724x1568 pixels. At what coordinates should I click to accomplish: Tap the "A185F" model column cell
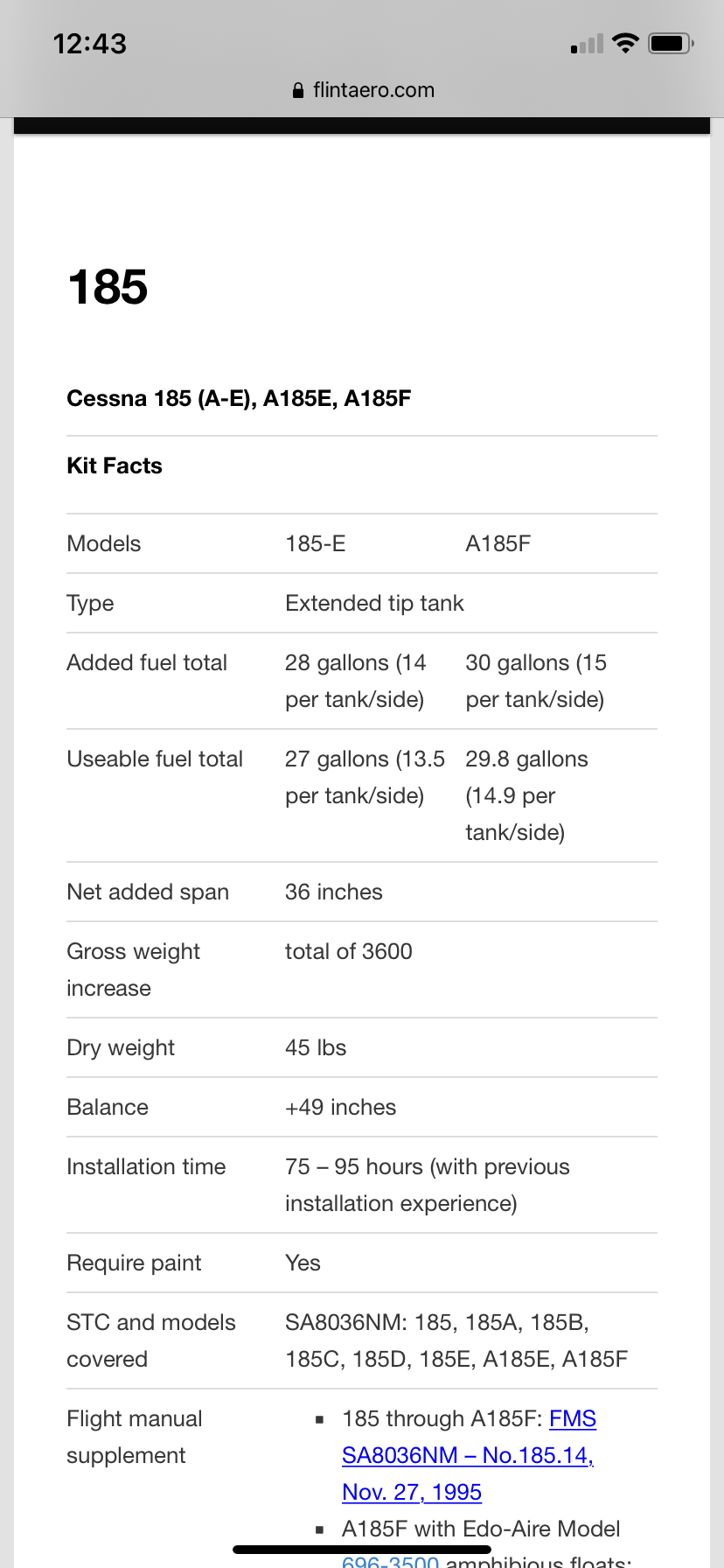498,543
